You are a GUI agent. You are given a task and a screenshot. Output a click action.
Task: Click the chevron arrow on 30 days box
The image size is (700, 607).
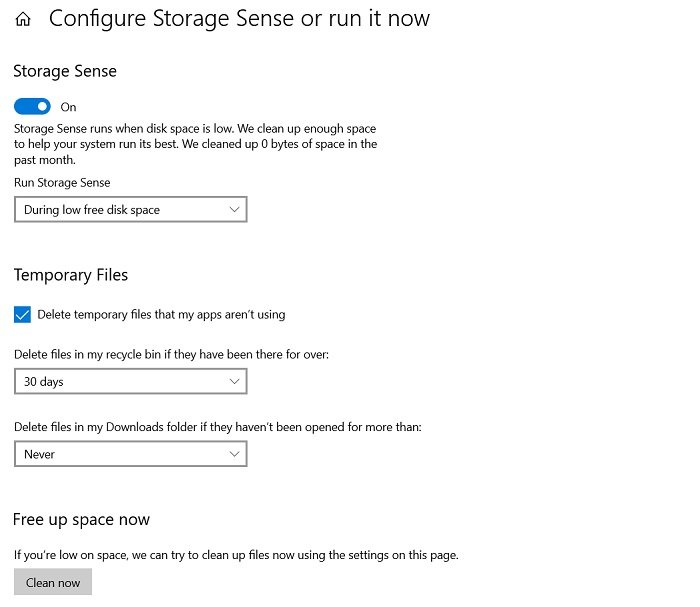pyautogui.click(x=234, y=381)
